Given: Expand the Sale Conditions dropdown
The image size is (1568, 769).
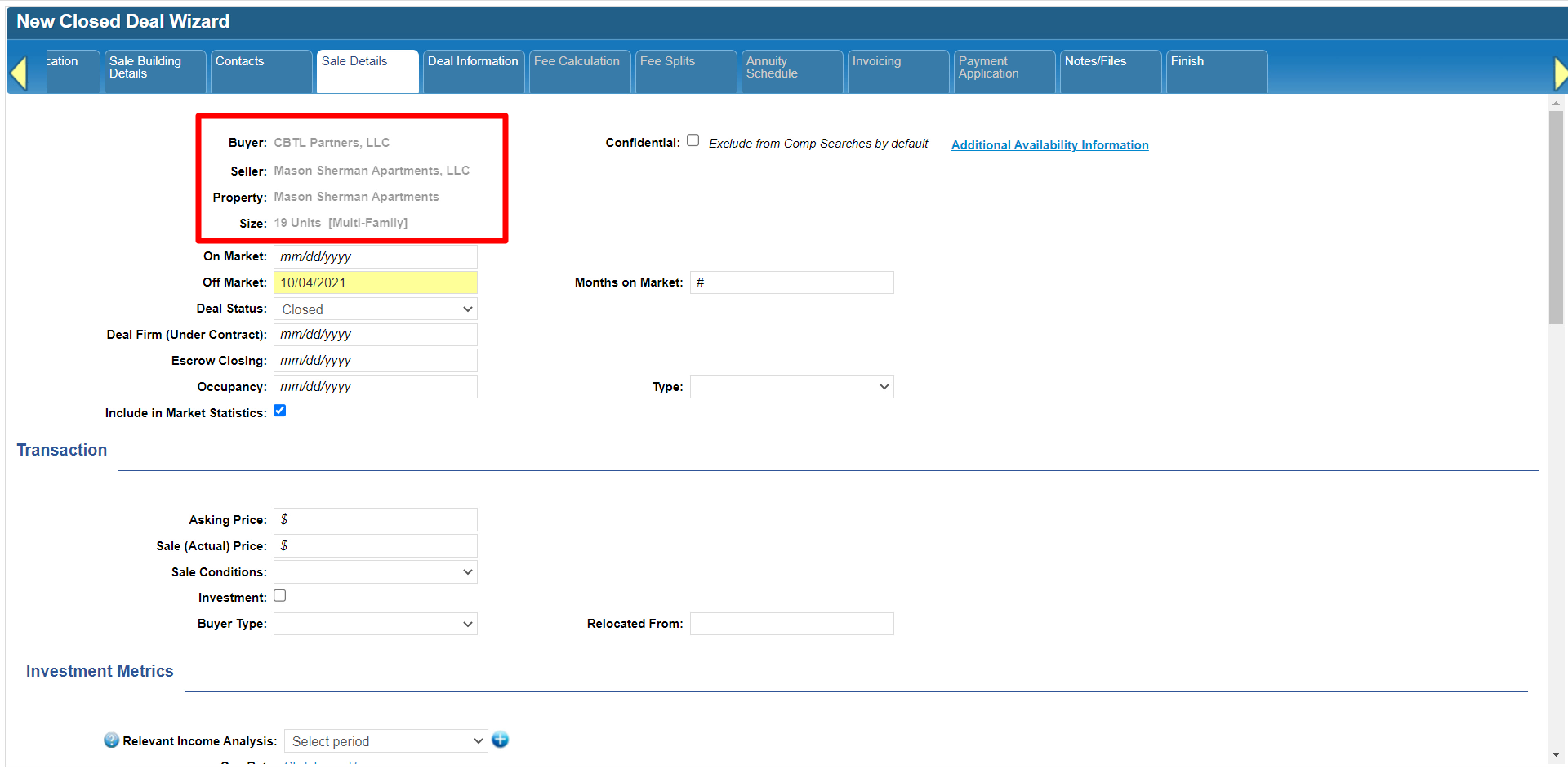Looking at the screenshot, I should (x=376, y=572).
